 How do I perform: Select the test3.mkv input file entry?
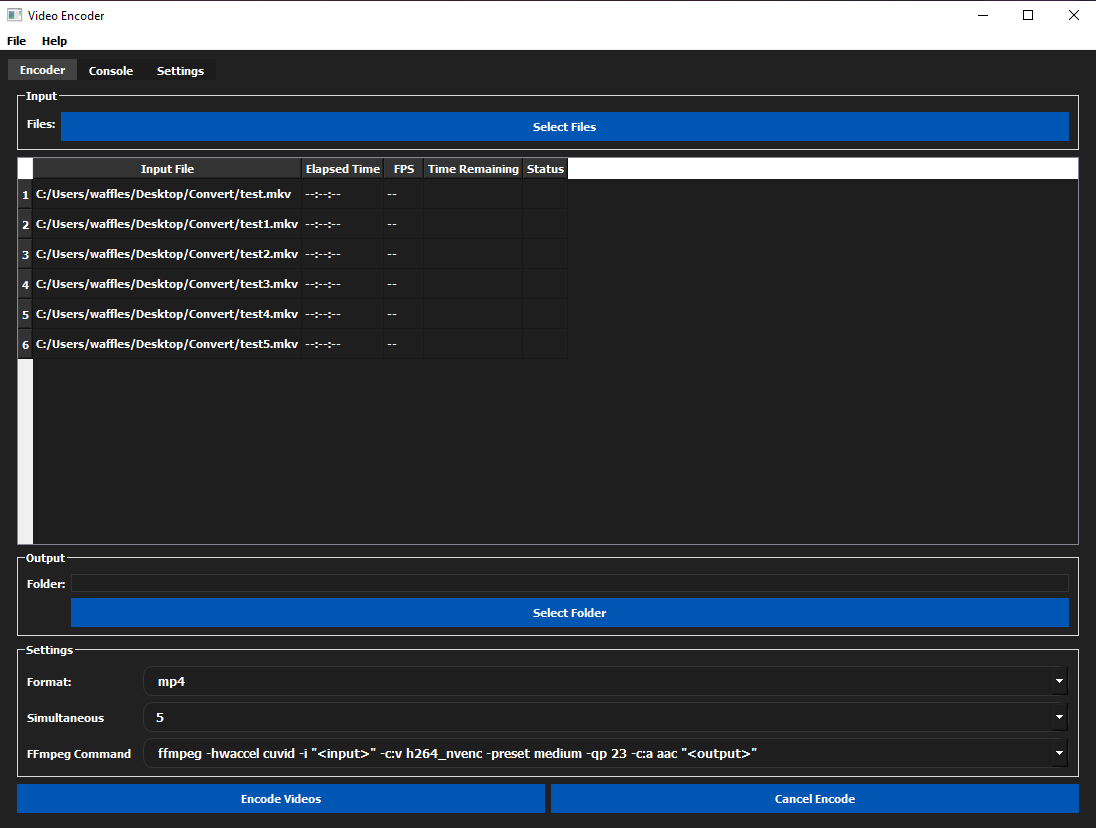166,284
